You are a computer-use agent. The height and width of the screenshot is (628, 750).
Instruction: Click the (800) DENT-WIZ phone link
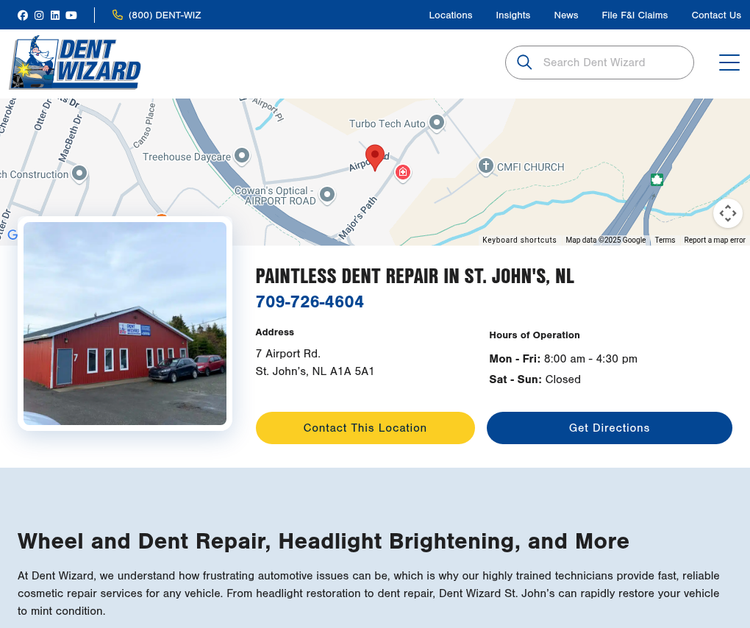pyautogui.click(x=156, y=15)
